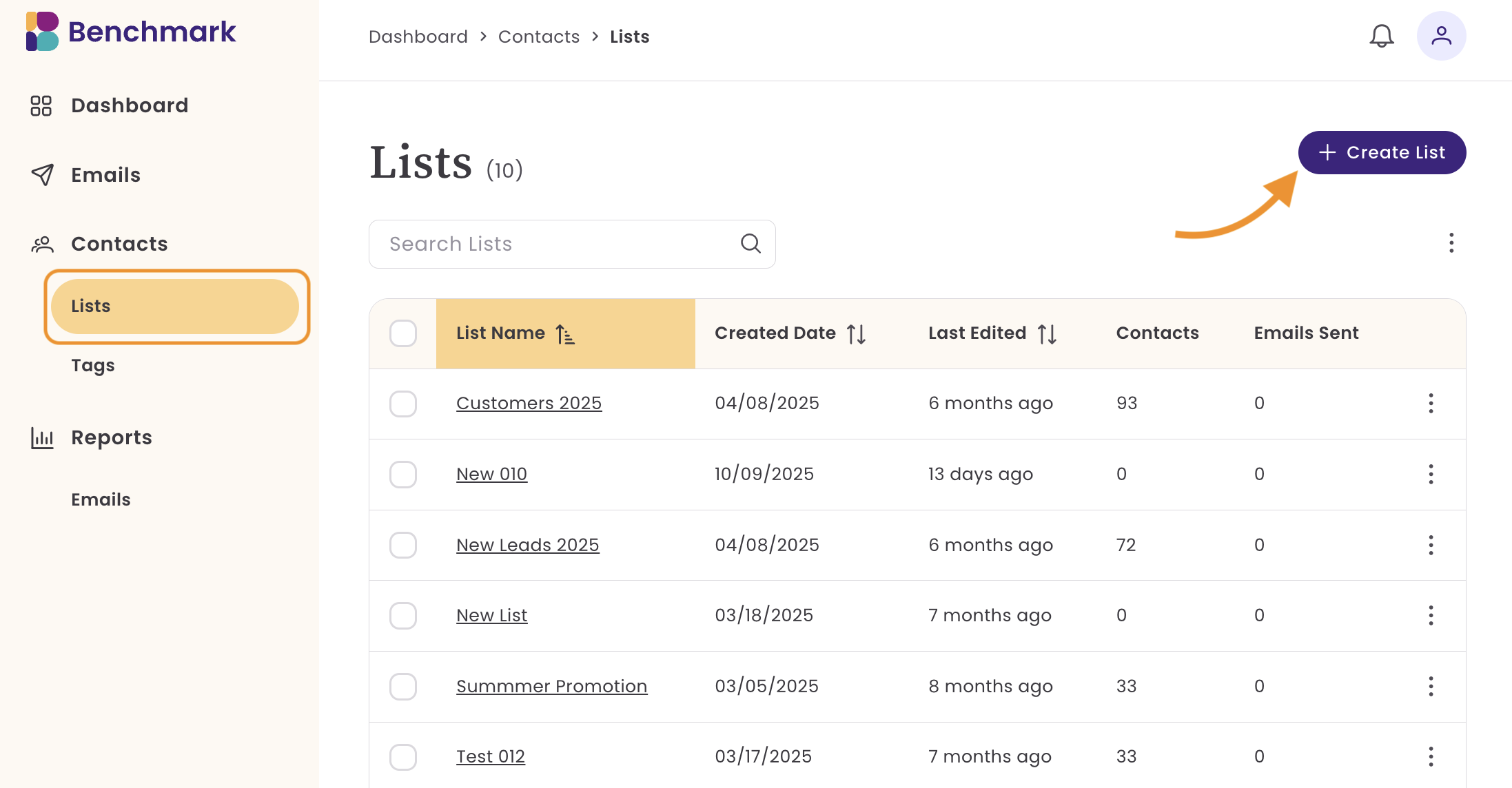This screenshot has height=788, width=1512.
Task: Open the user profile avatar
Action: coord(1441,36)
